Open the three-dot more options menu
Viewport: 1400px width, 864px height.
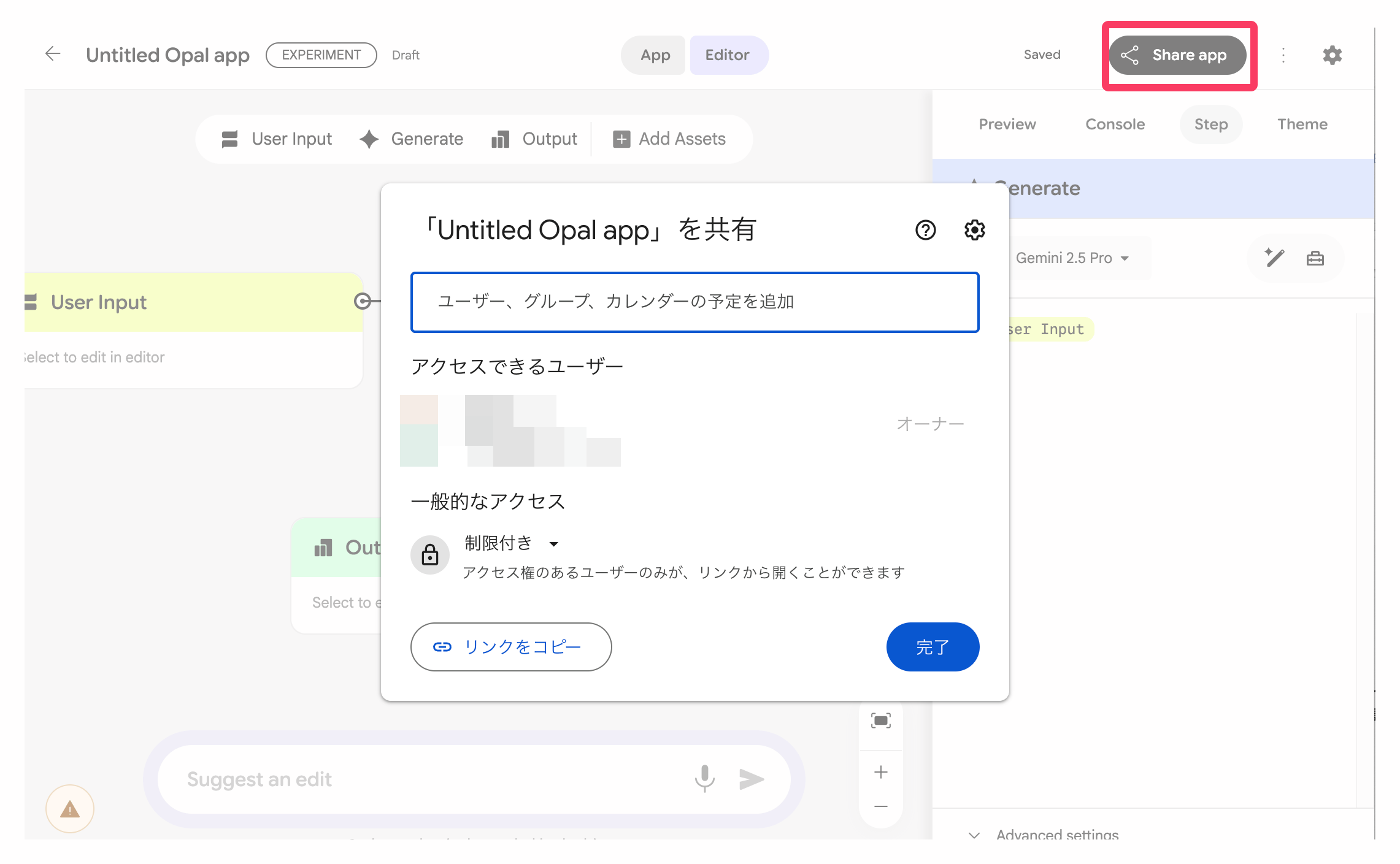coord(1283,55)
